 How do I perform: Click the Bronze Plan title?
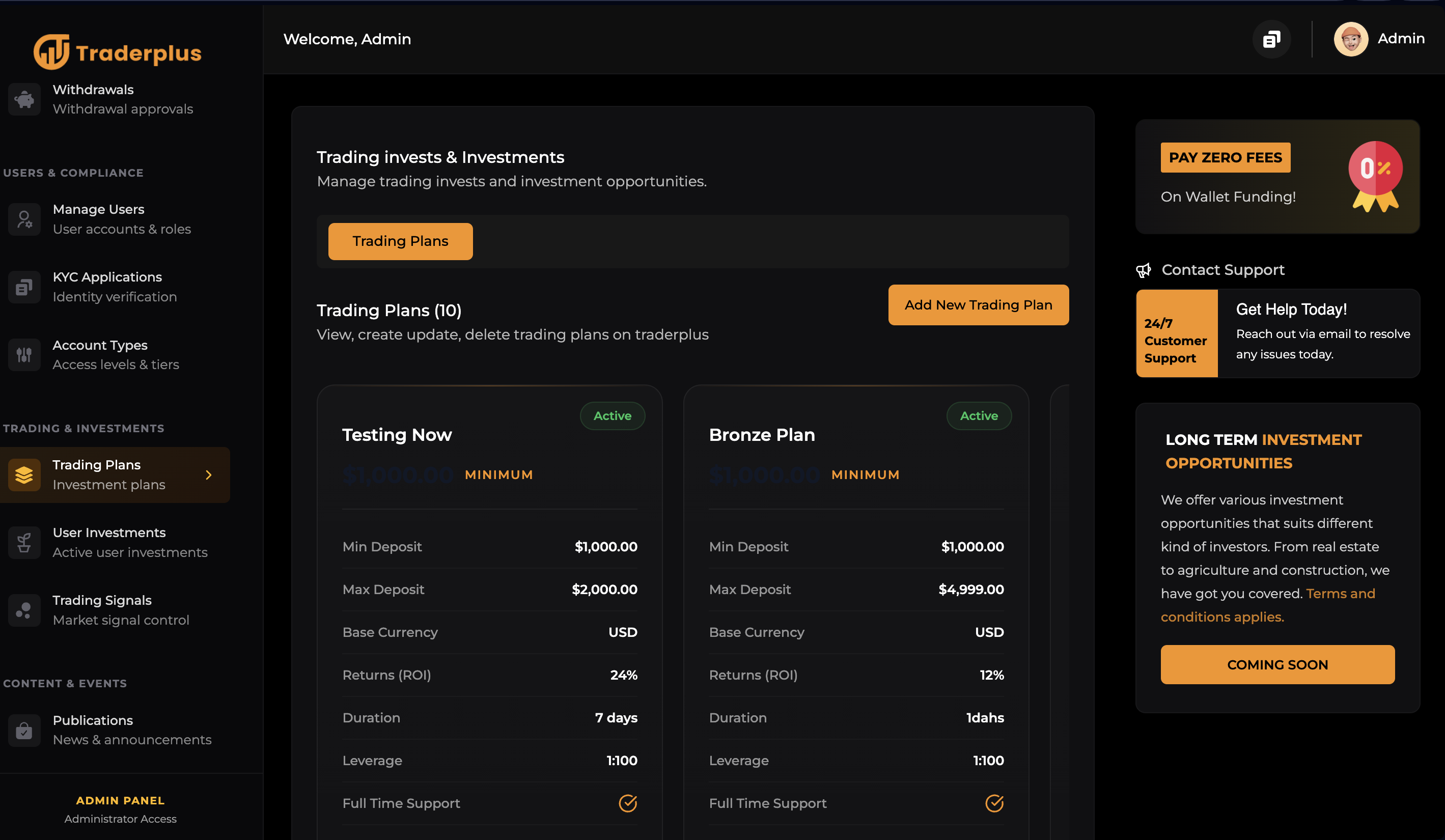coord(762,435)
